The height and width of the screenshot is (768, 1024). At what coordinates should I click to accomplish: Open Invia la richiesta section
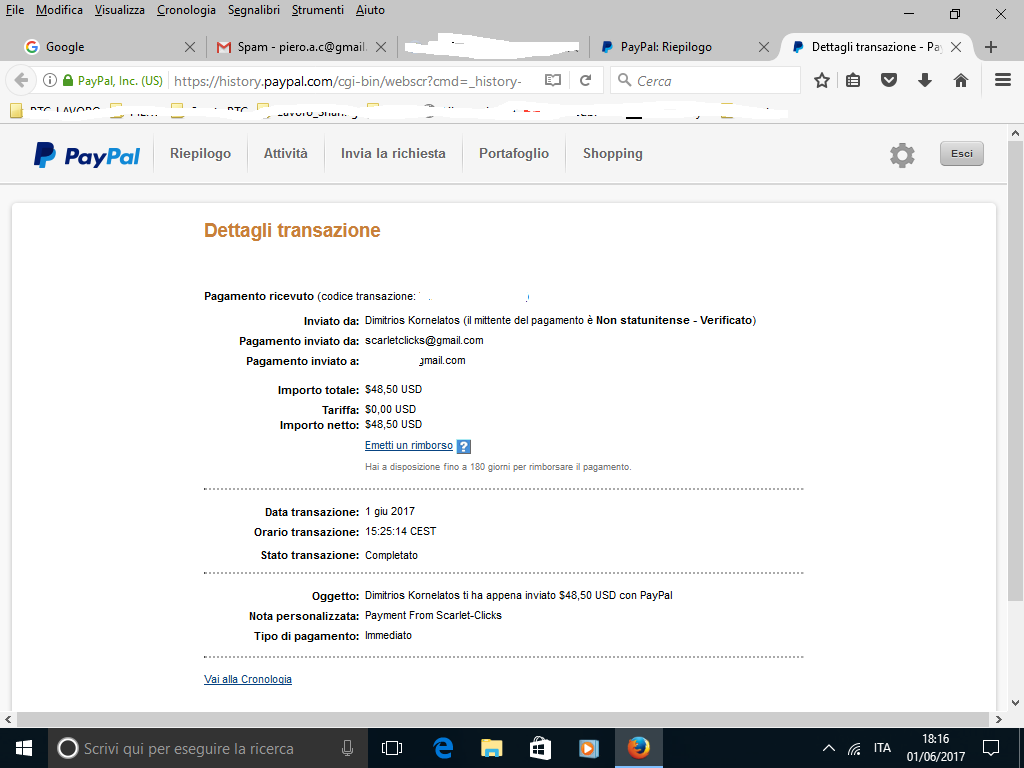pyautogui.click(x=393, y=153)
